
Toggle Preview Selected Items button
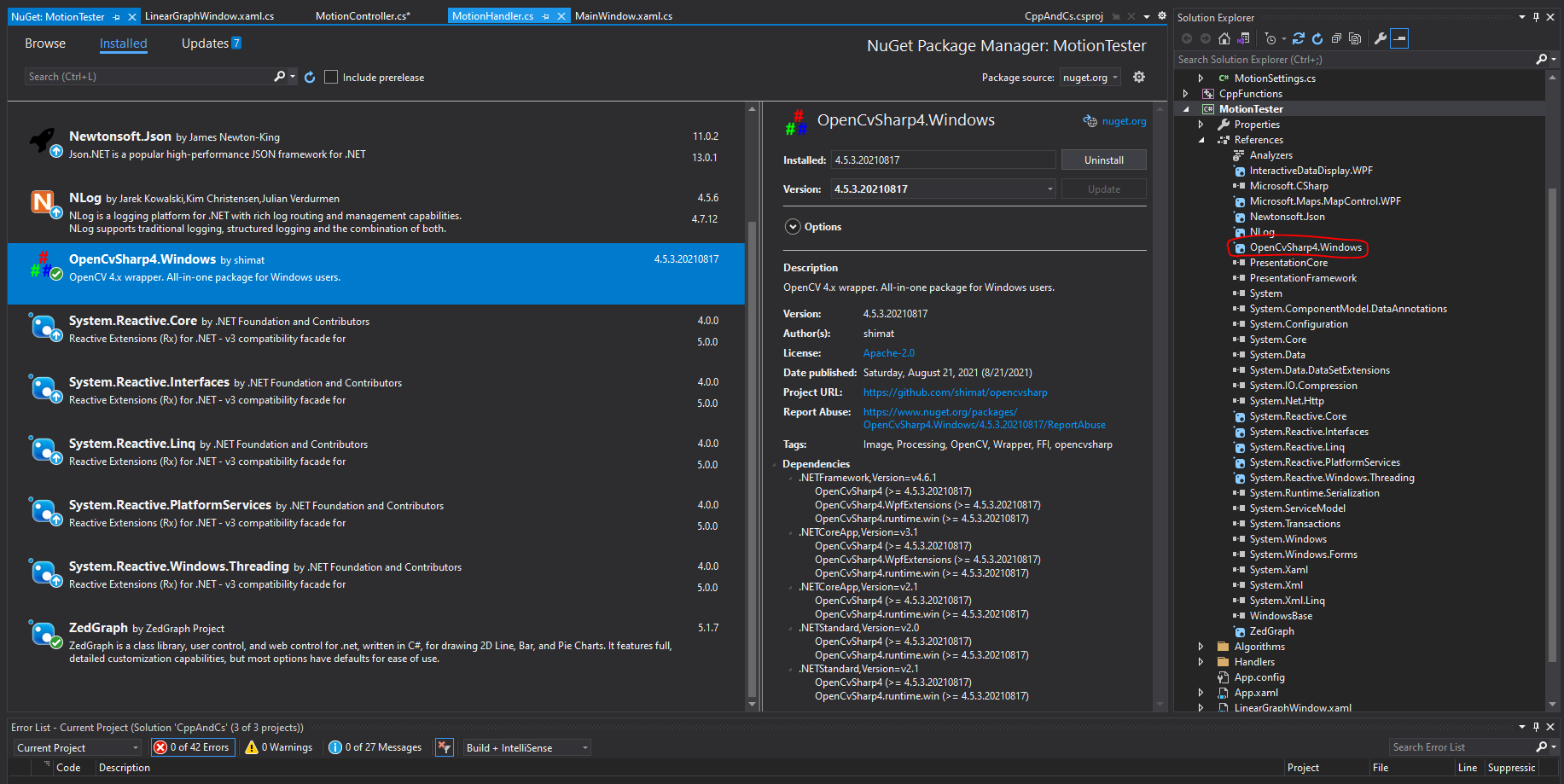[1399, 38]
